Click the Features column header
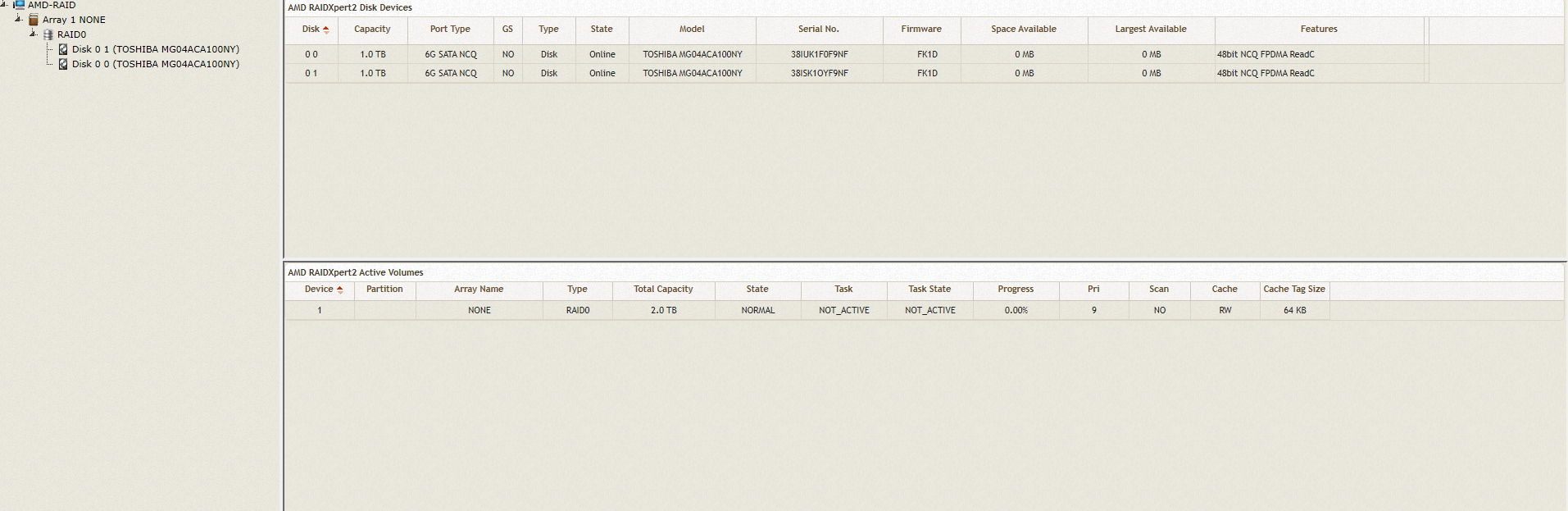The width and height of the screenshot is (1568, 511). (1319, 30)
